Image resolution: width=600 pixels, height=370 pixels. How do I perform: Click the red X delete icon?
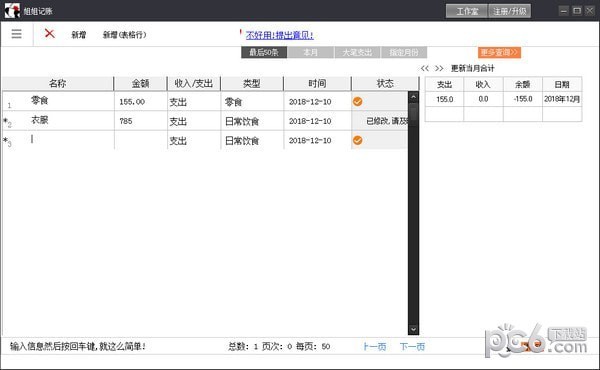[x=49, y=33]
